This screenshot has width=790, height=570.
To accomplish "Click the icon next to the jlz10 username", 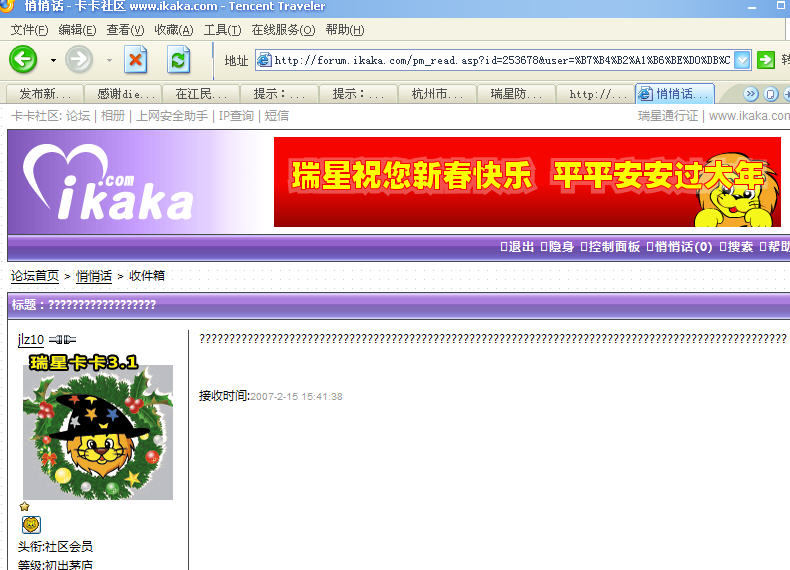I will click(x=62, y=340).
